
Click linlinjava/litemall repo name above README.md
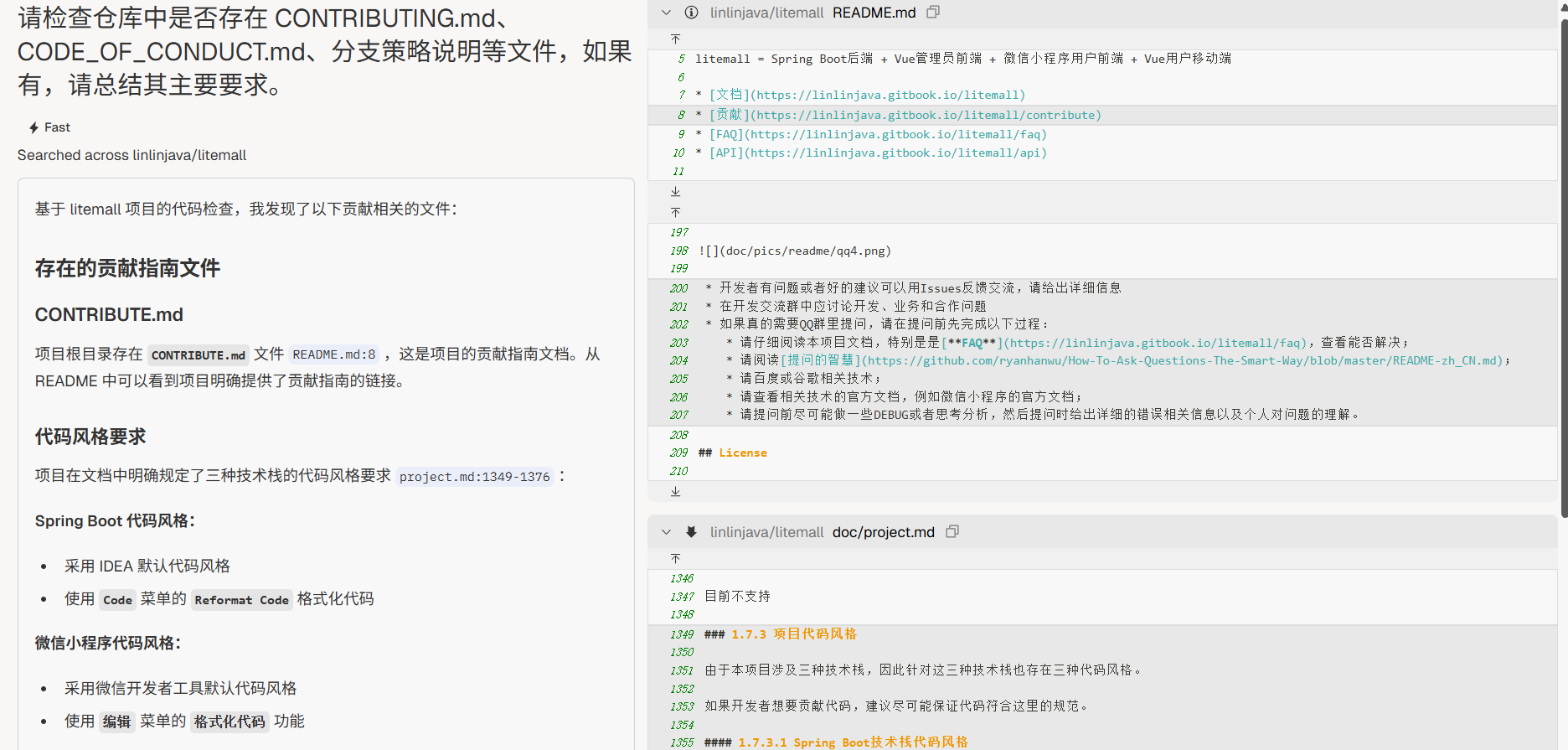(766, 13)
